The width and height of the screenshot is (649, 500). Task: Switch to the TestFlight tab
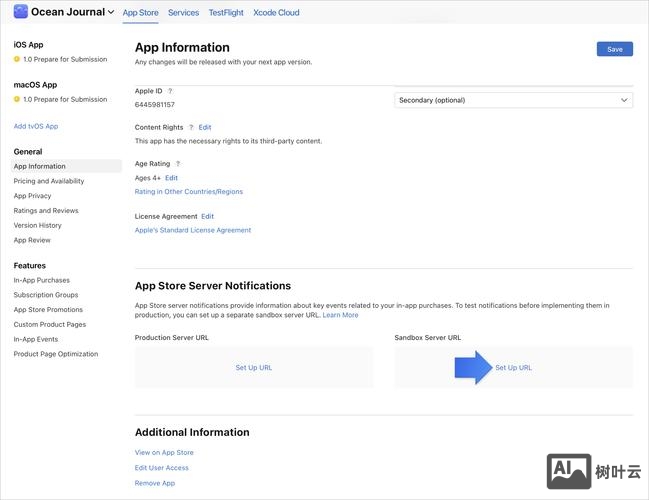click(x=229, y=13)
